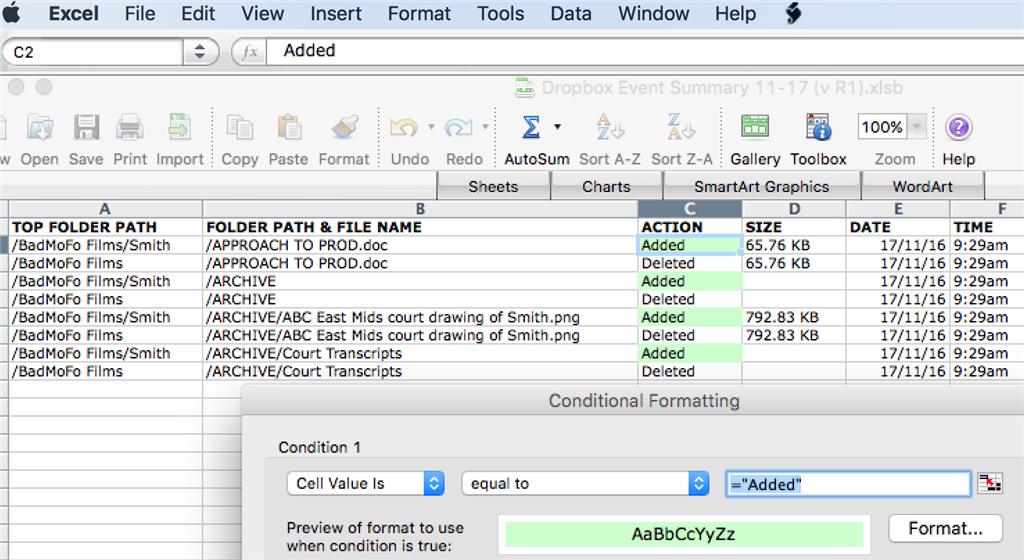This screenshot has height=560, width=1024.
Task: Click the C2 Name Box field
Action: click(x=93, y=52)
